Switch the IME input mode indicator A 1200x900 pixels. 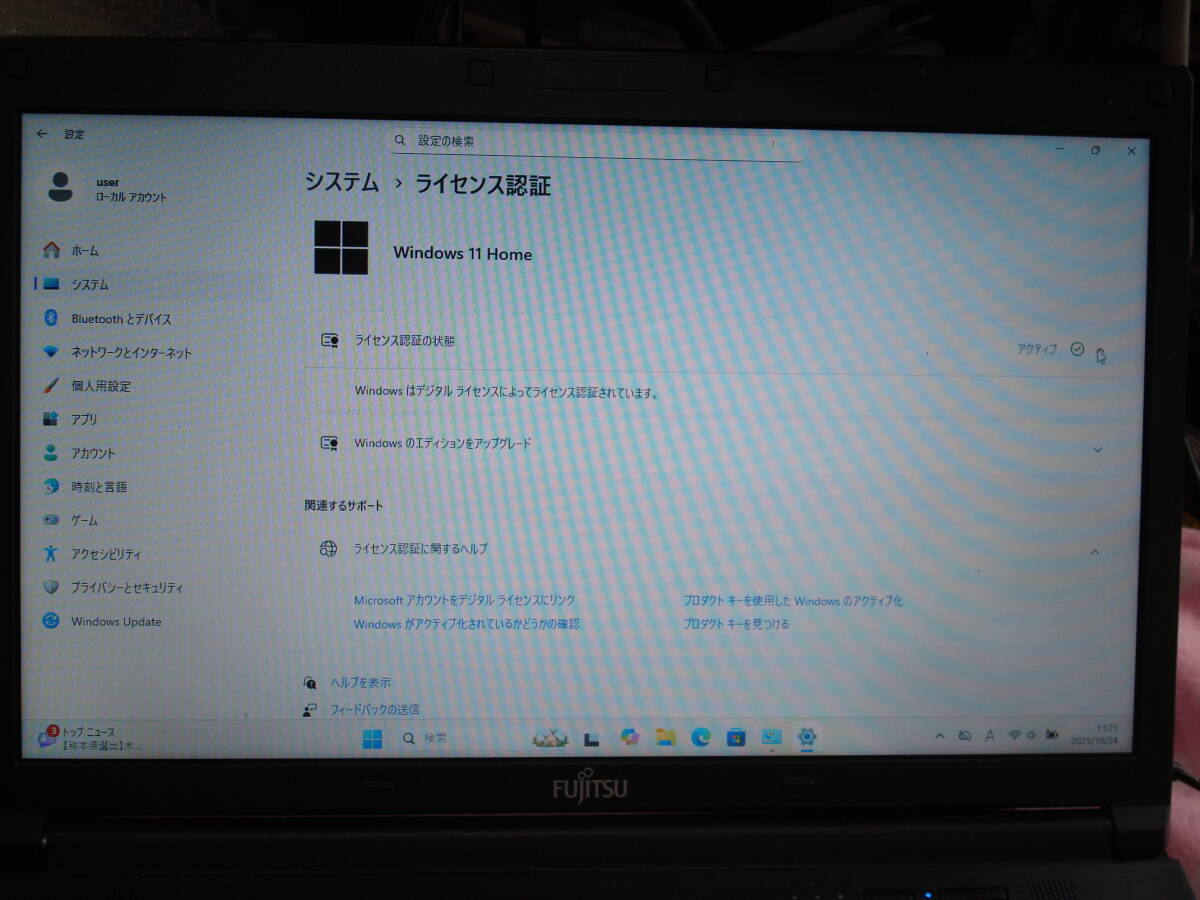click(990, 736)
